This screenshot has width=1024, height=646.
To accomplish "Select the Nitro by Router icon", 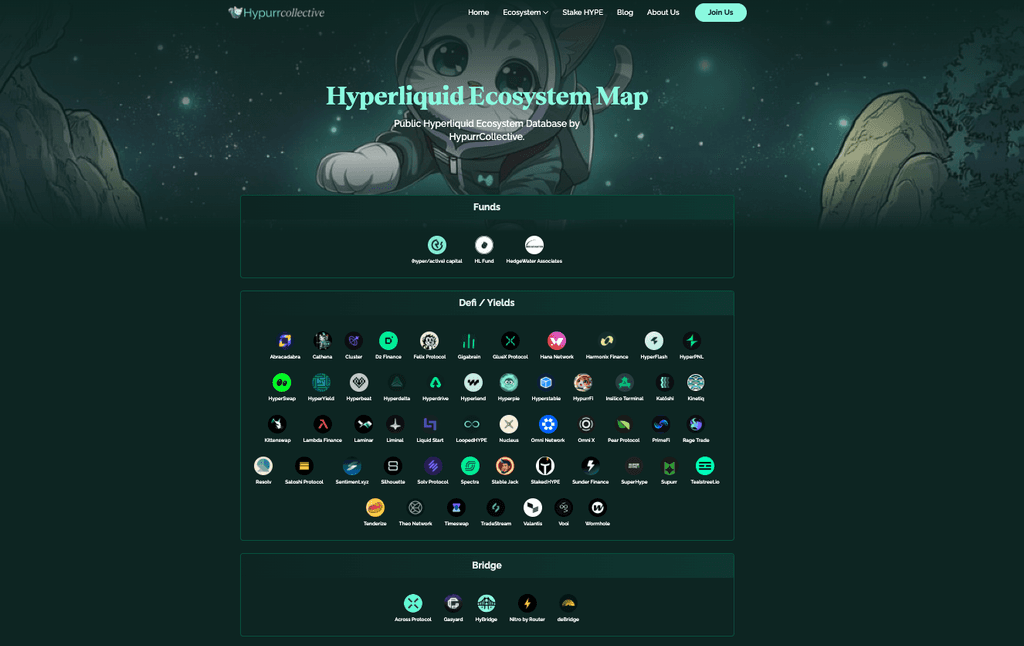I will [527, 601].
